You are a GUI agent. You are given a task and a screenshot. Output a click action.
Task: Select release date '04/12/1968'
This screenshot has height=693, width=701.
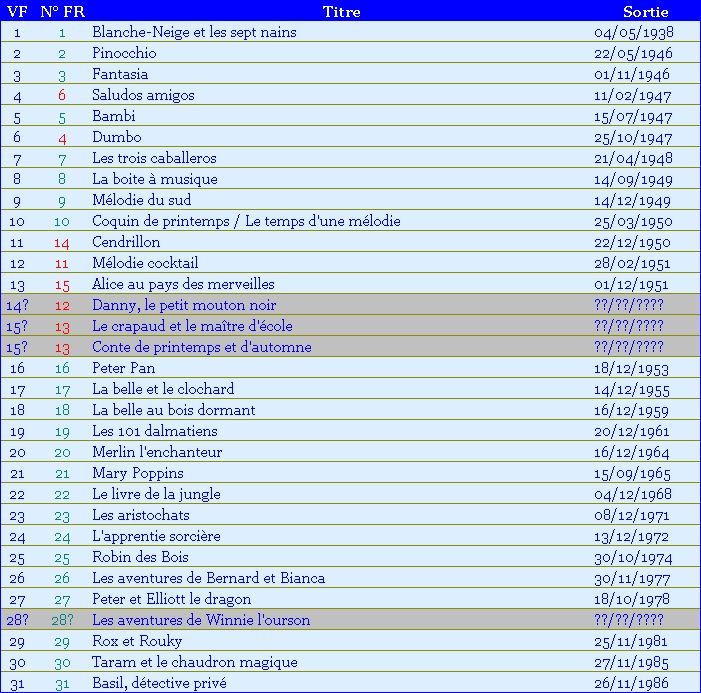[x=633, y=494]
